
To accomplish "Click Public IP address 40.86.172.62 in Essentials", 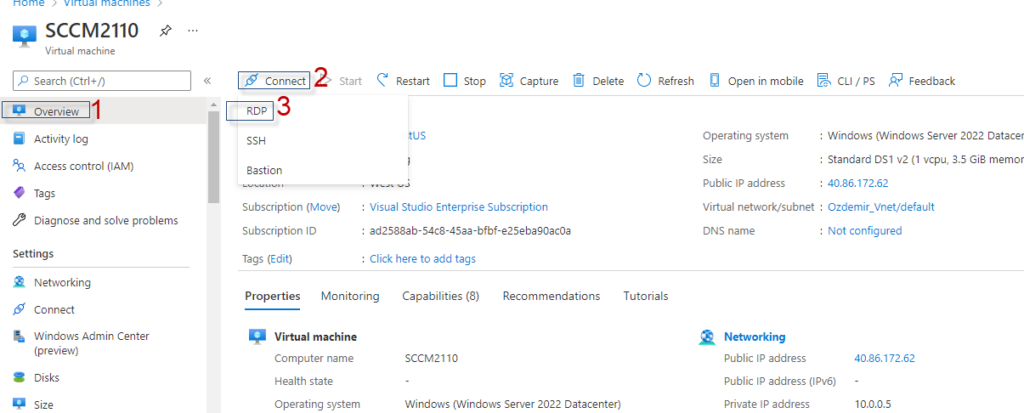I will click(857, 183).
